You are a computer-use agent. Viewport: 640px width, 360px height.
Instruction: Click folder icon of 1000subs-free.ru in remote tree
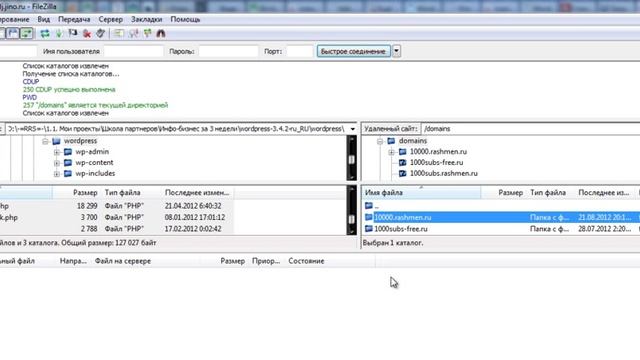click(402, 162)
